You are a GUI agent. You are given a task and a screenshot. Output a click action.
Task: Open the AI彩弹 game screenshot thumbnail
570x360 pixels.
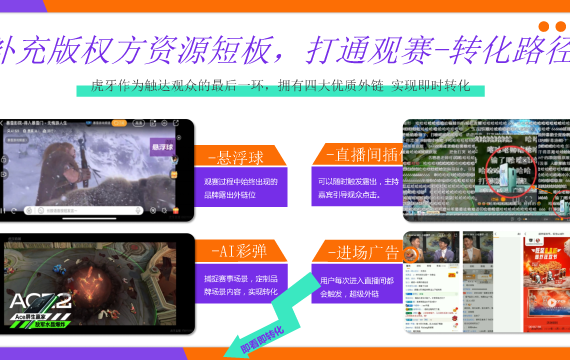coord(96,284)
